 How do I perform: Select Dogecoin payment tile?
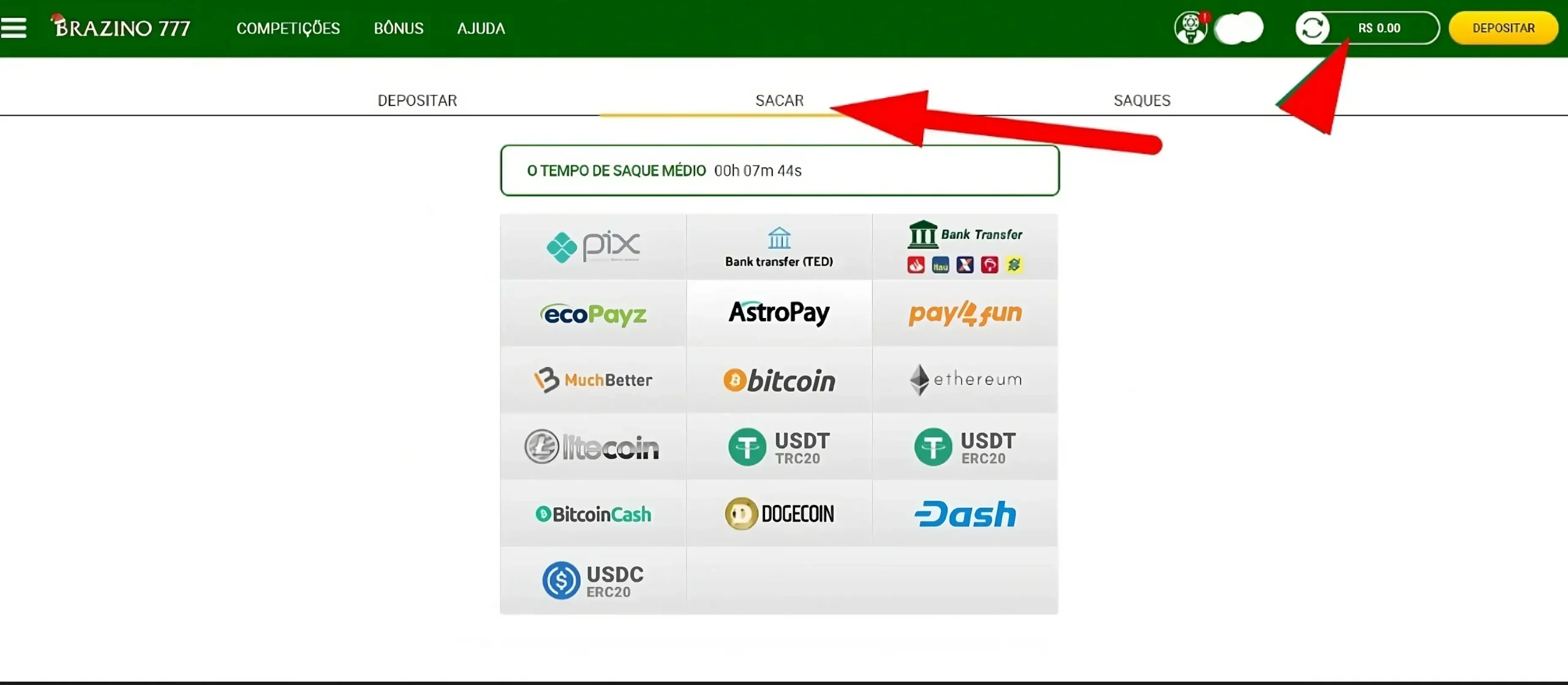tap(779, 513)
